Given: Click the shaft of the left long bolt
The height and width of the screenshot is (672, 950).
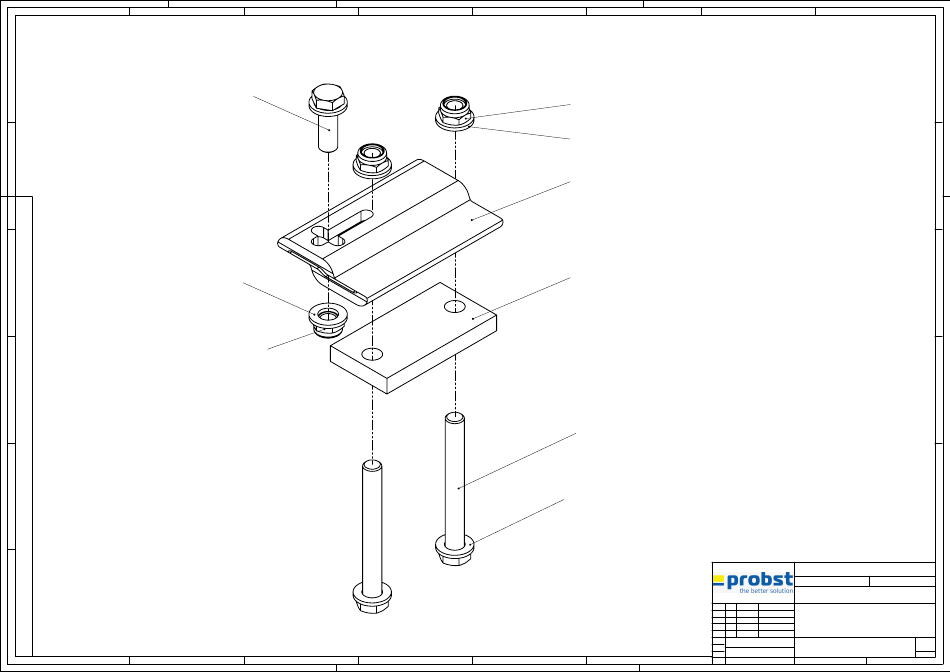Looking at the screenshot, I should tap(371, 522).
